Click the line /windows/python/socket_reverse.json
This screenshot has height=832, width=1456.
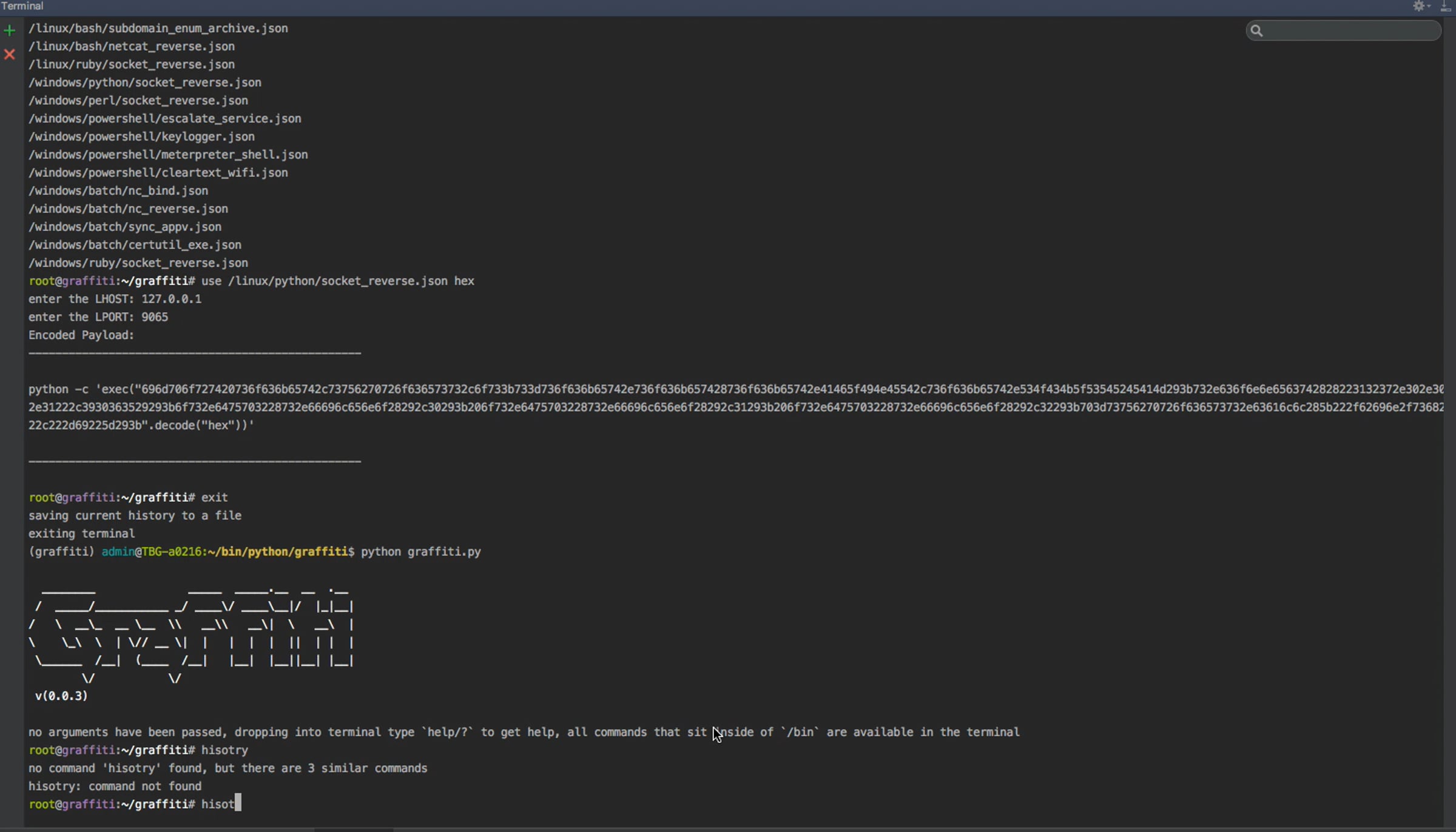click(145, 82)
